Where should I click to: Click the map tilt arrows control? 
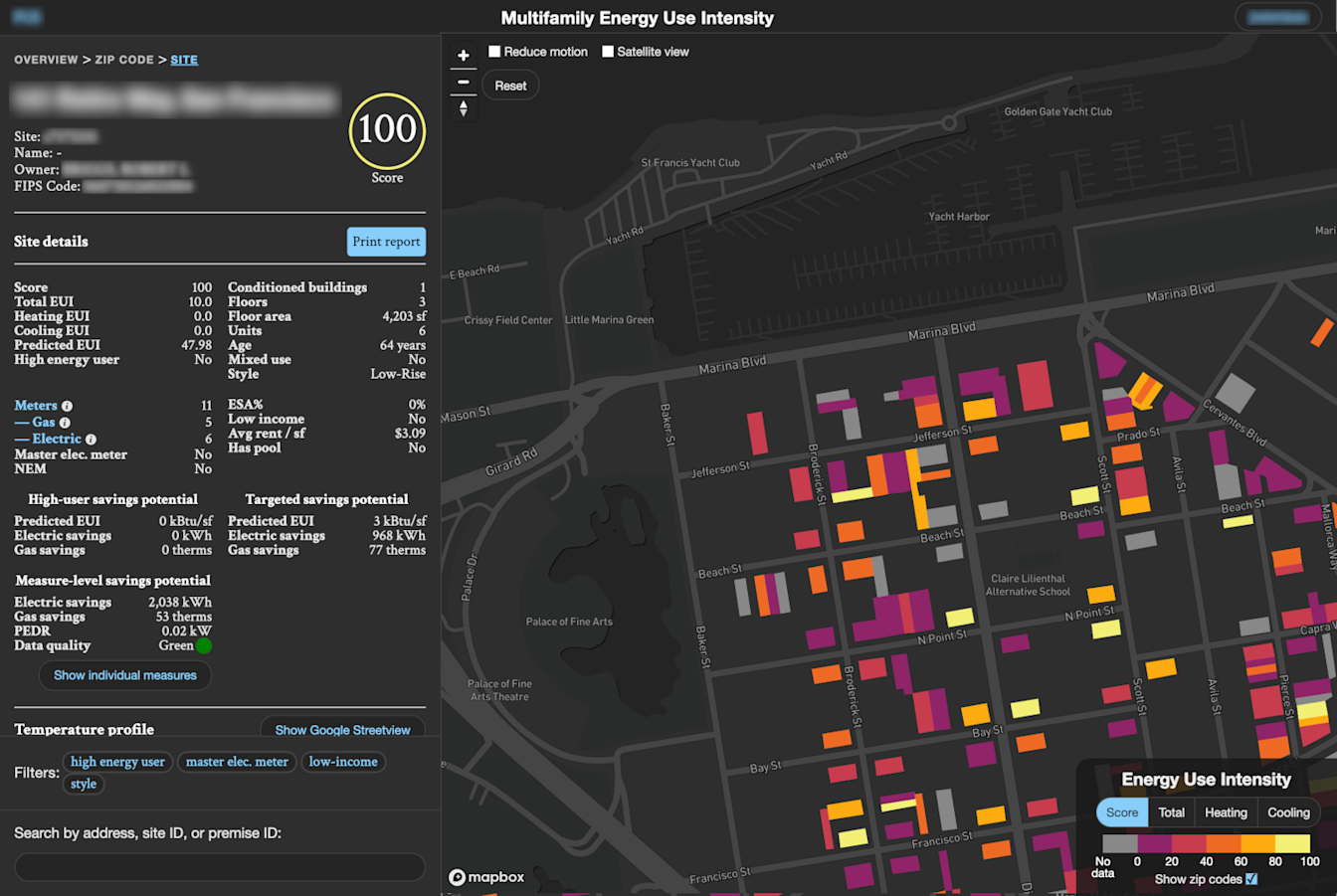point(463,106)
